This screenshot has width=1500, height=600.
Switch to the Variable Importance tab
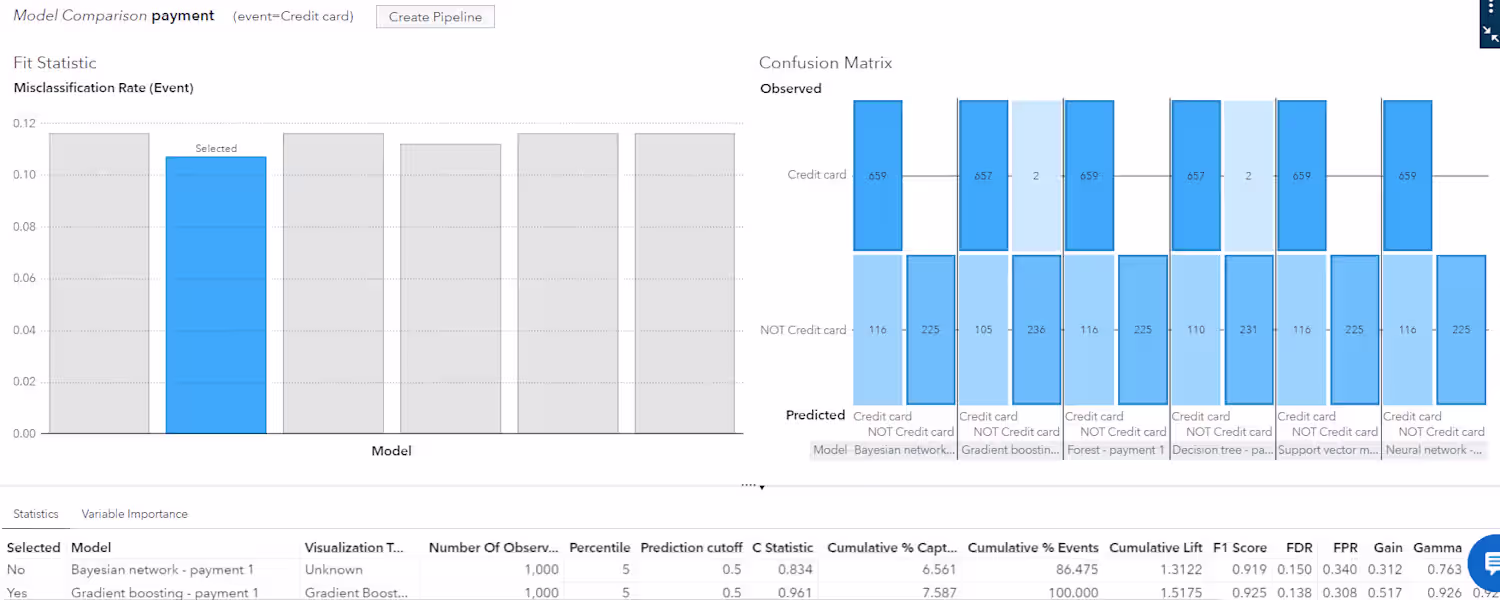coord(134,514)
